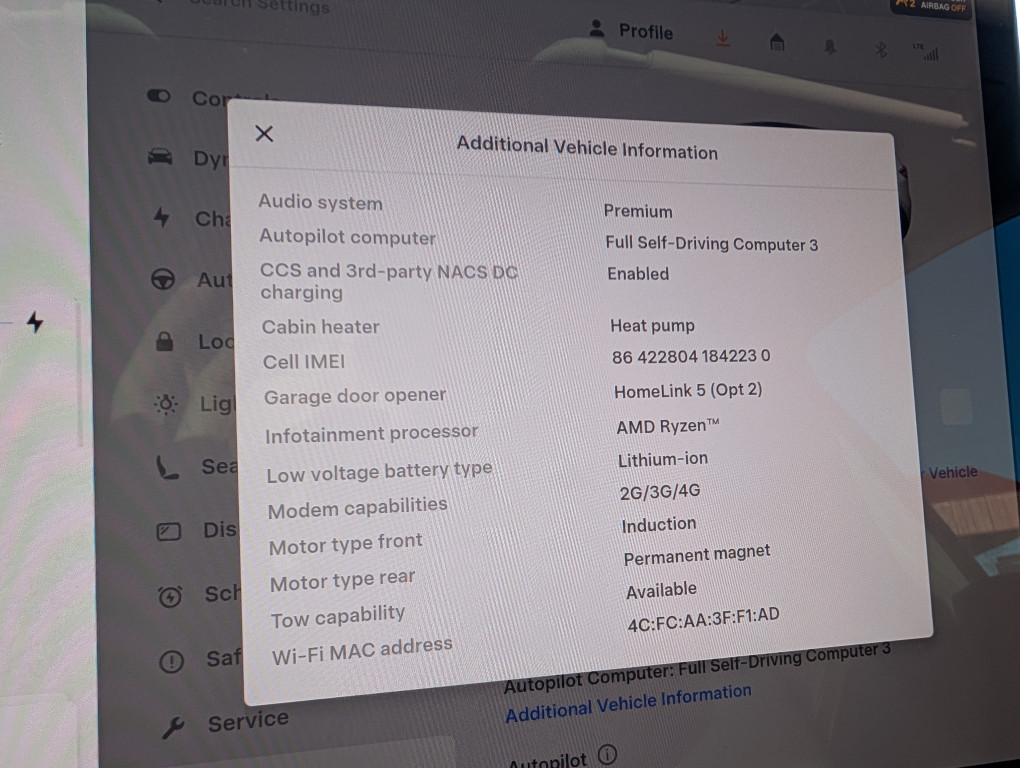Open Locks via the padlock icon
Screen dimensions: 1020x768
tap(164, 342)
